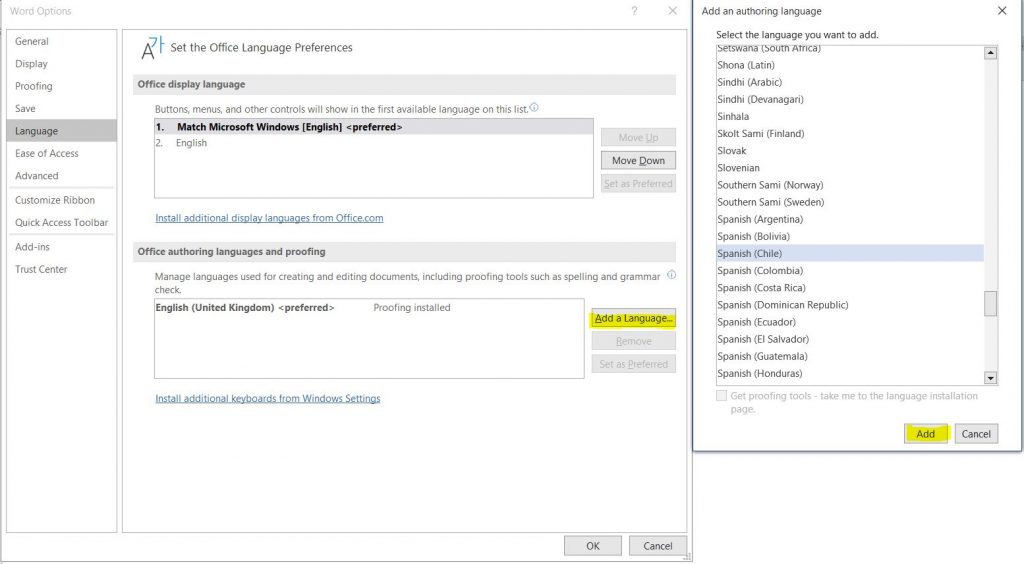Close the Add an authoring language dialog
Viewport: 1024px width, 564px height.
1002,11
